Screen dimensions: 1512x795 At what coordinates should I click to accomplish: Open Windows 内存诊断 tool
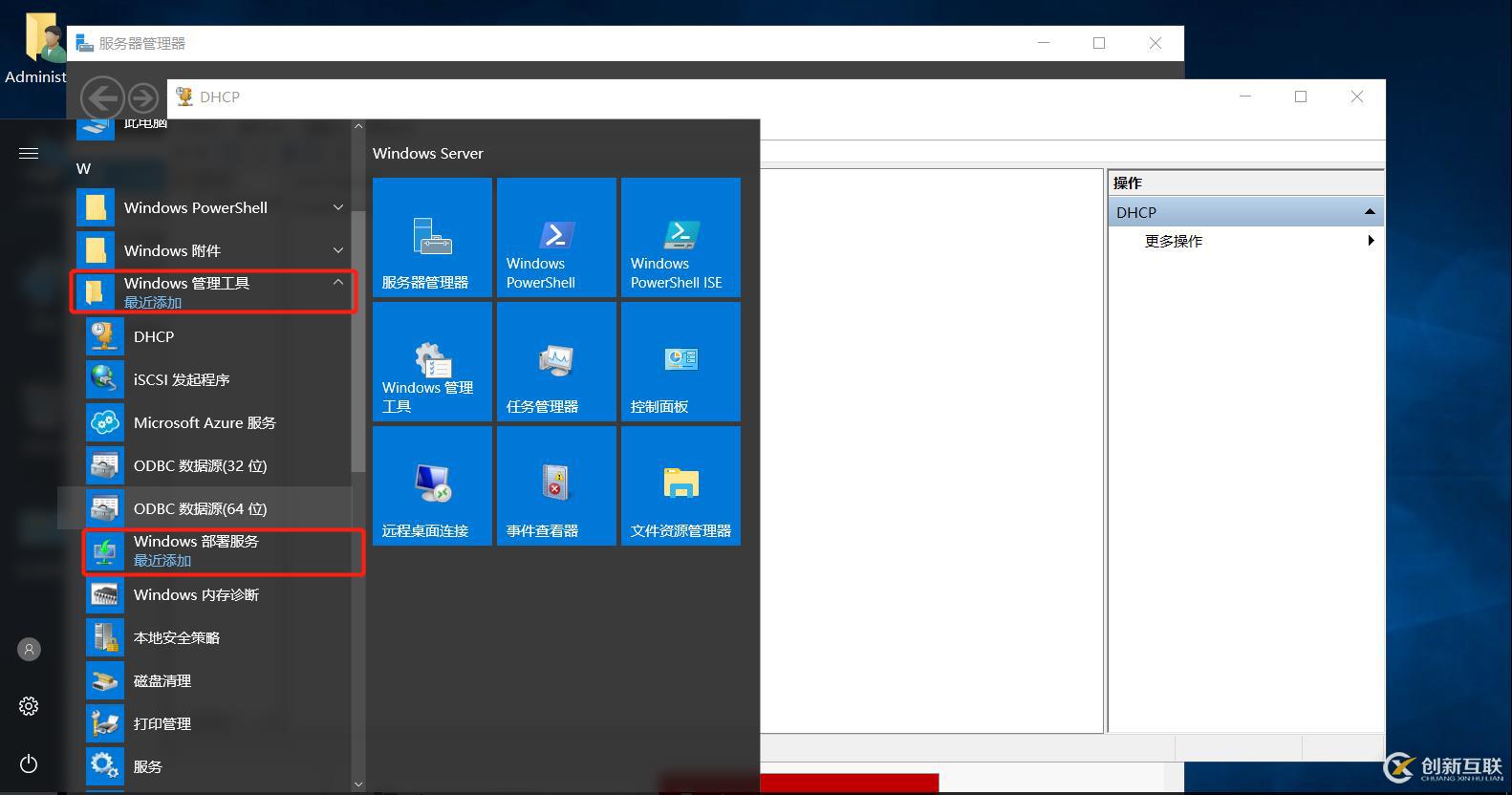[214, 594]
